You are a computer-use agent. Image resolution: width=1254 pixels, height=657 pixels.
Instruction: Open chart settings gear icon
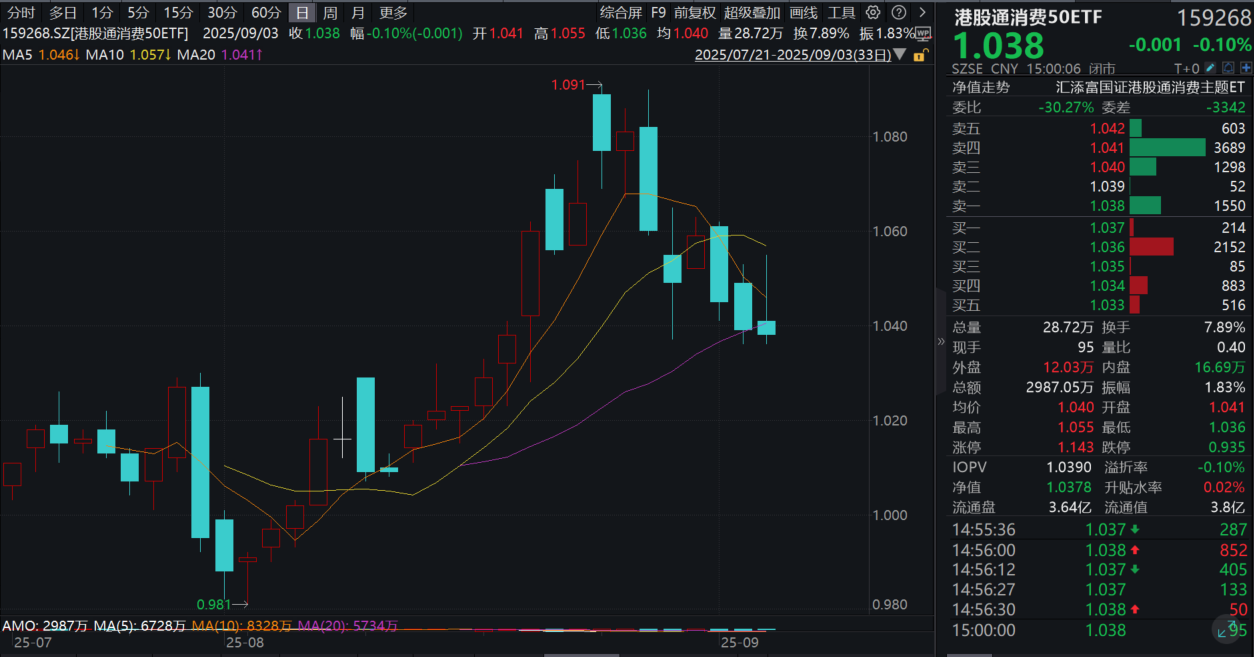point(873,13)
